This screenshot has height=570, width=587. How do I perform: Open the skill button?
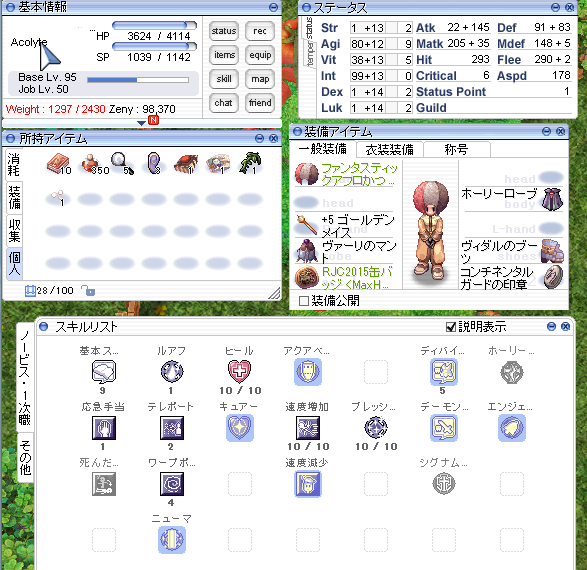pyautogui.click(x=223, y=79)
